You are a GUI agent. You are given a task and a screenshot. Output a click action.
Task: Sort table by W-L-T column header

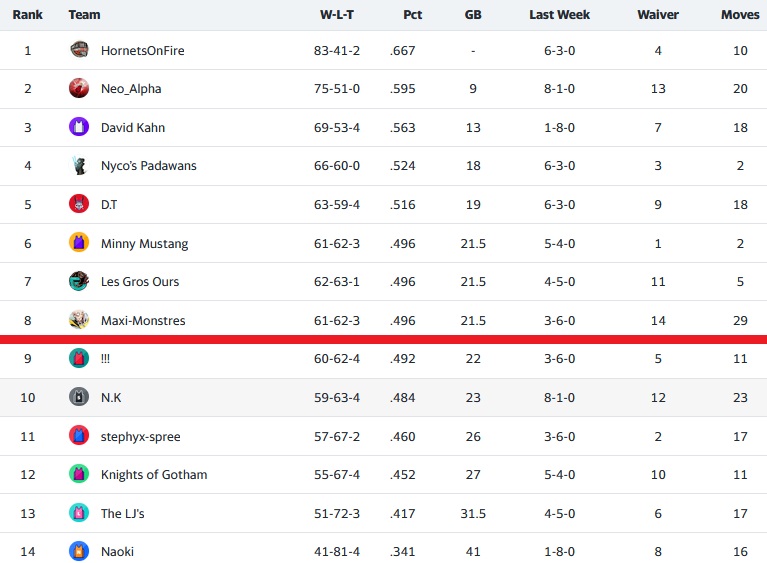337,15
